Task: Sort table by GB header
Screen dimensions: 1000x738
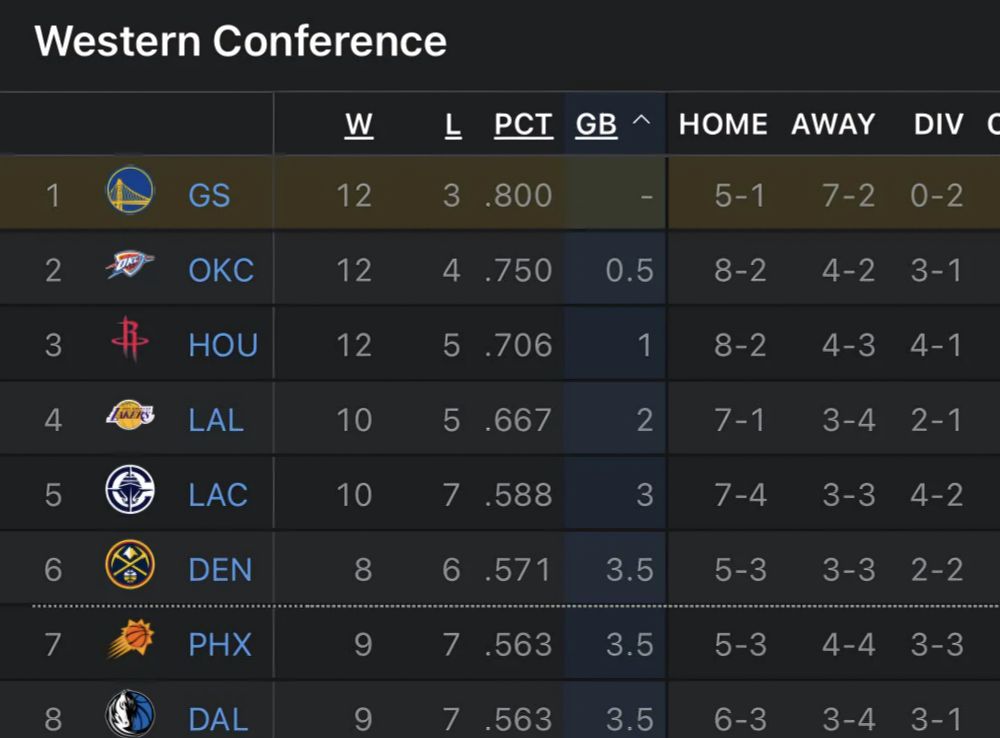Action: coord(596,124)
